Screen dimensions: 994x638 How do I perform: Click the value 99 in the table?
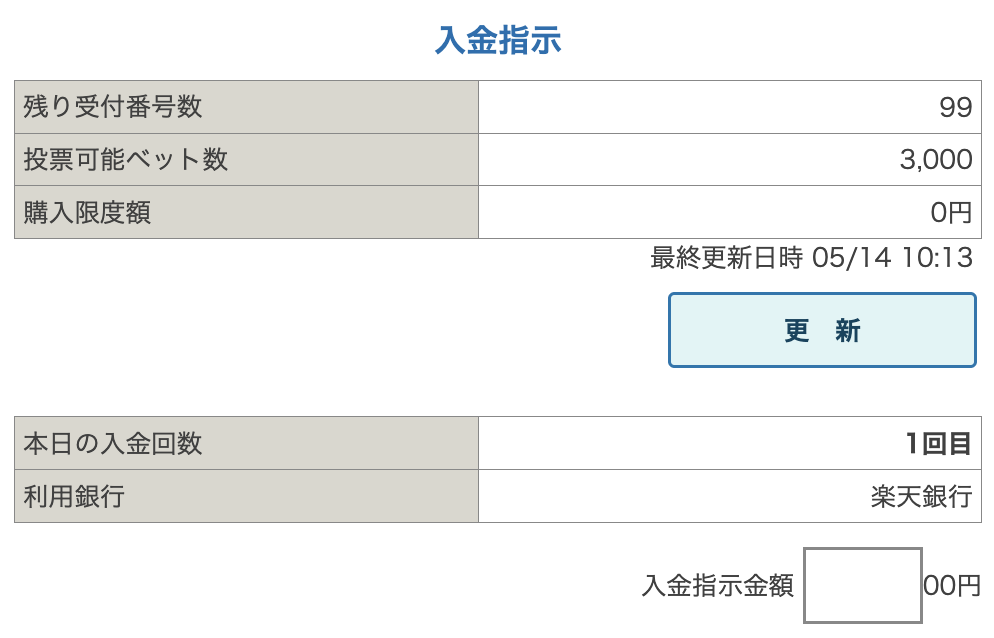(955, 108)
